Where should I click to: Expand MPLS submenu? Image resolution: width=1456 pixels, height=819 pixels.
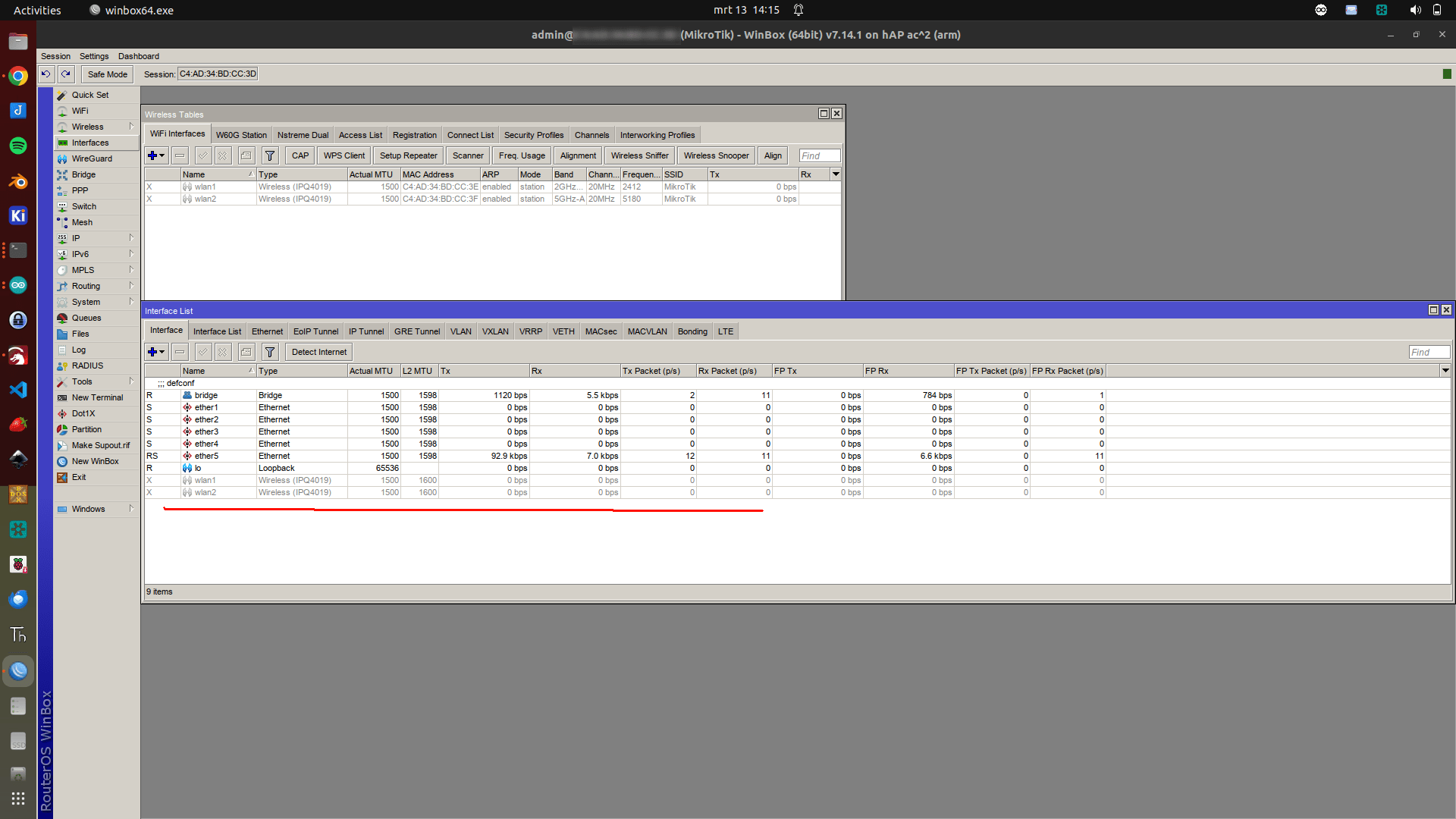pyautogui.click(x=131, y=270)
